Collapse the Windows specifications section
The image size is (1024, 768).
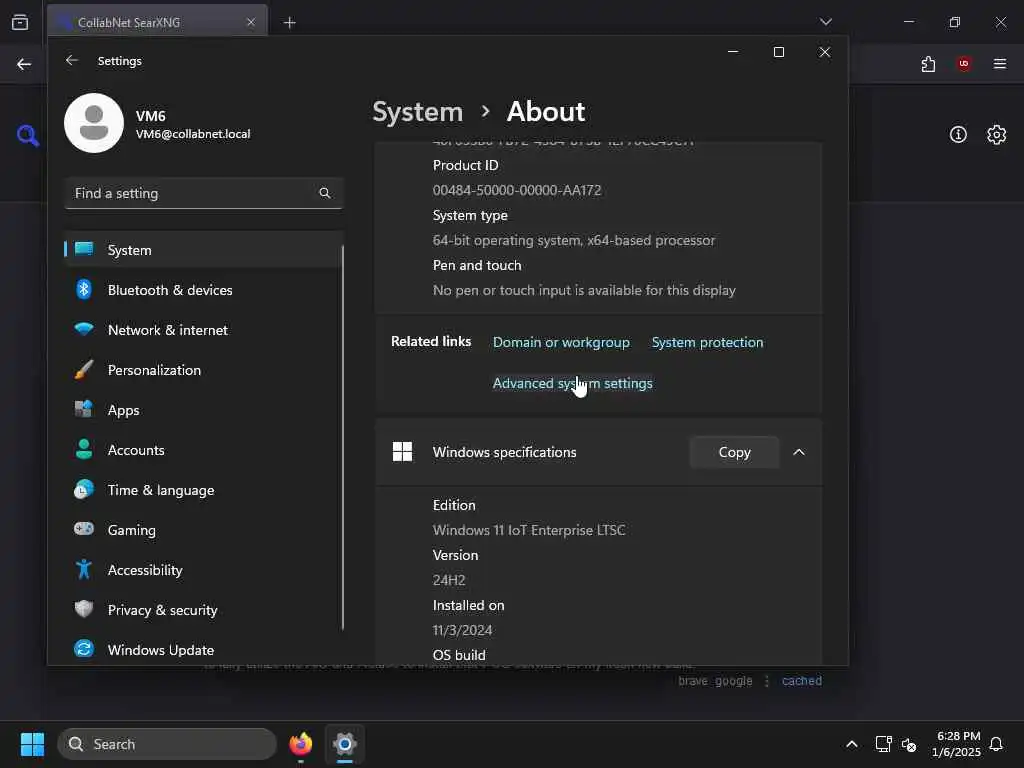(799, 452)
